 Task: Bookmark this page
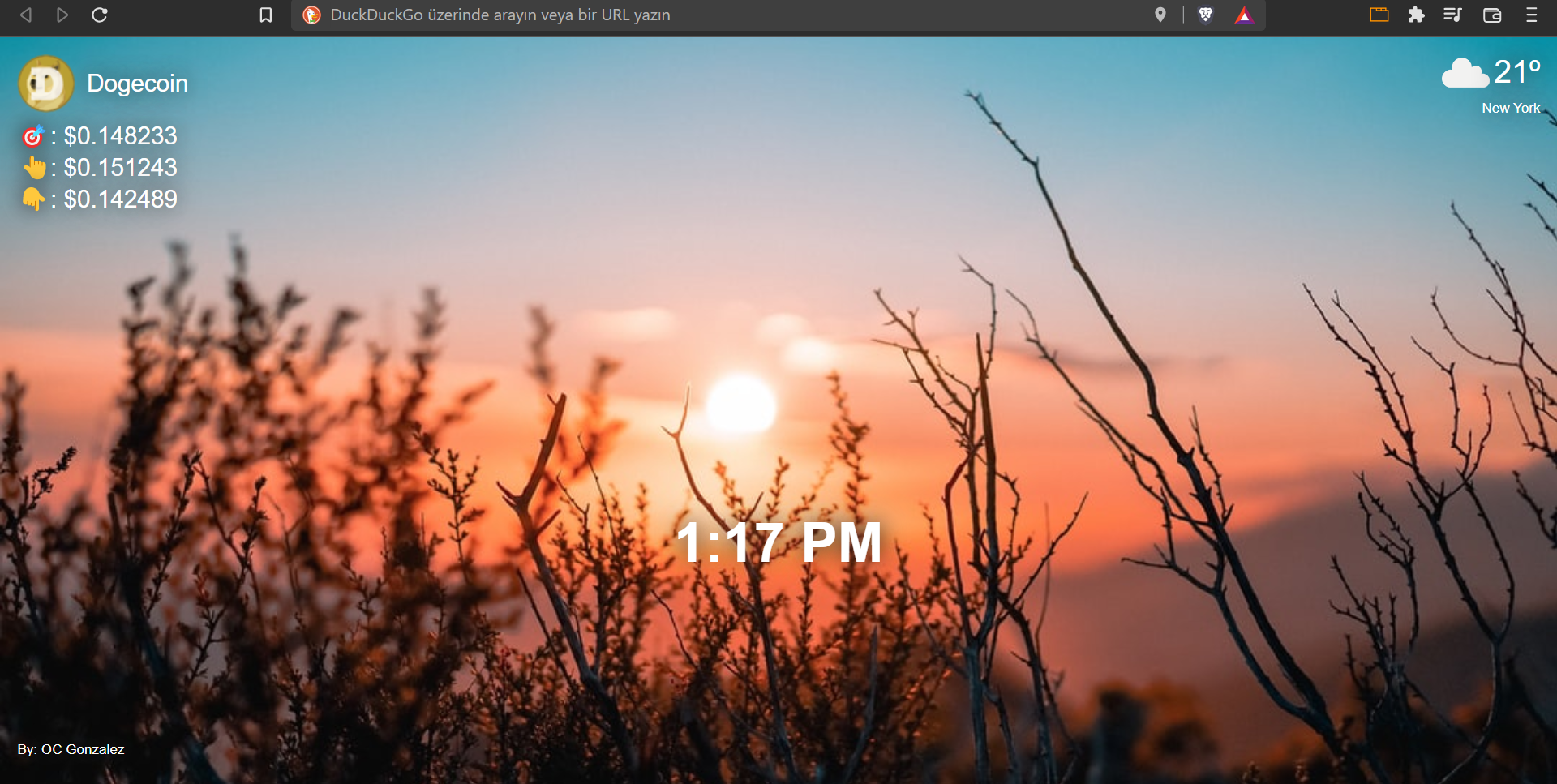coord(266,15)
